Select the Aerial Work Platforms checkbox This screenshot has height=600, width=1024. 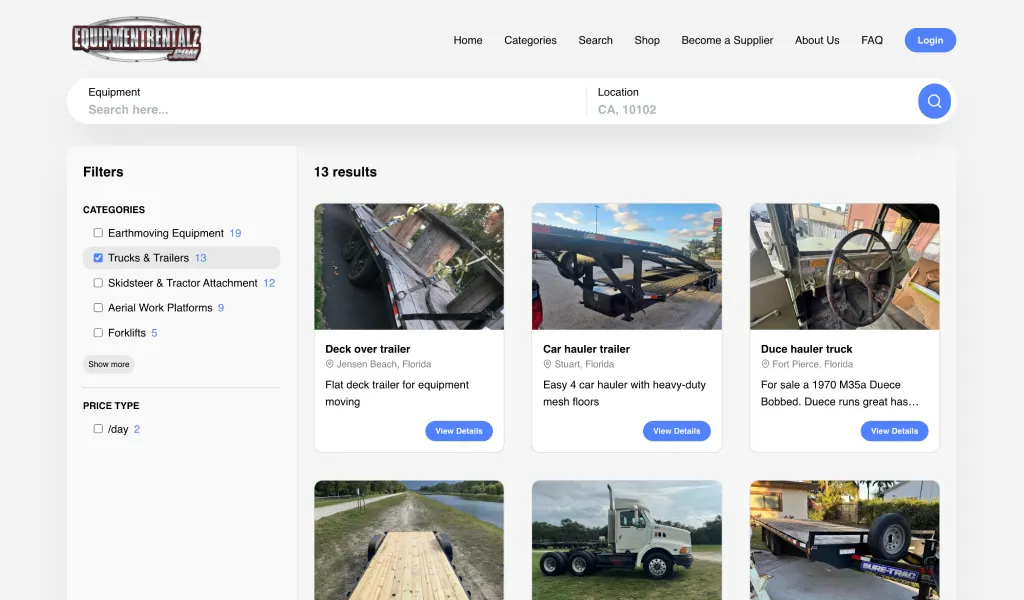pos(97,308)
